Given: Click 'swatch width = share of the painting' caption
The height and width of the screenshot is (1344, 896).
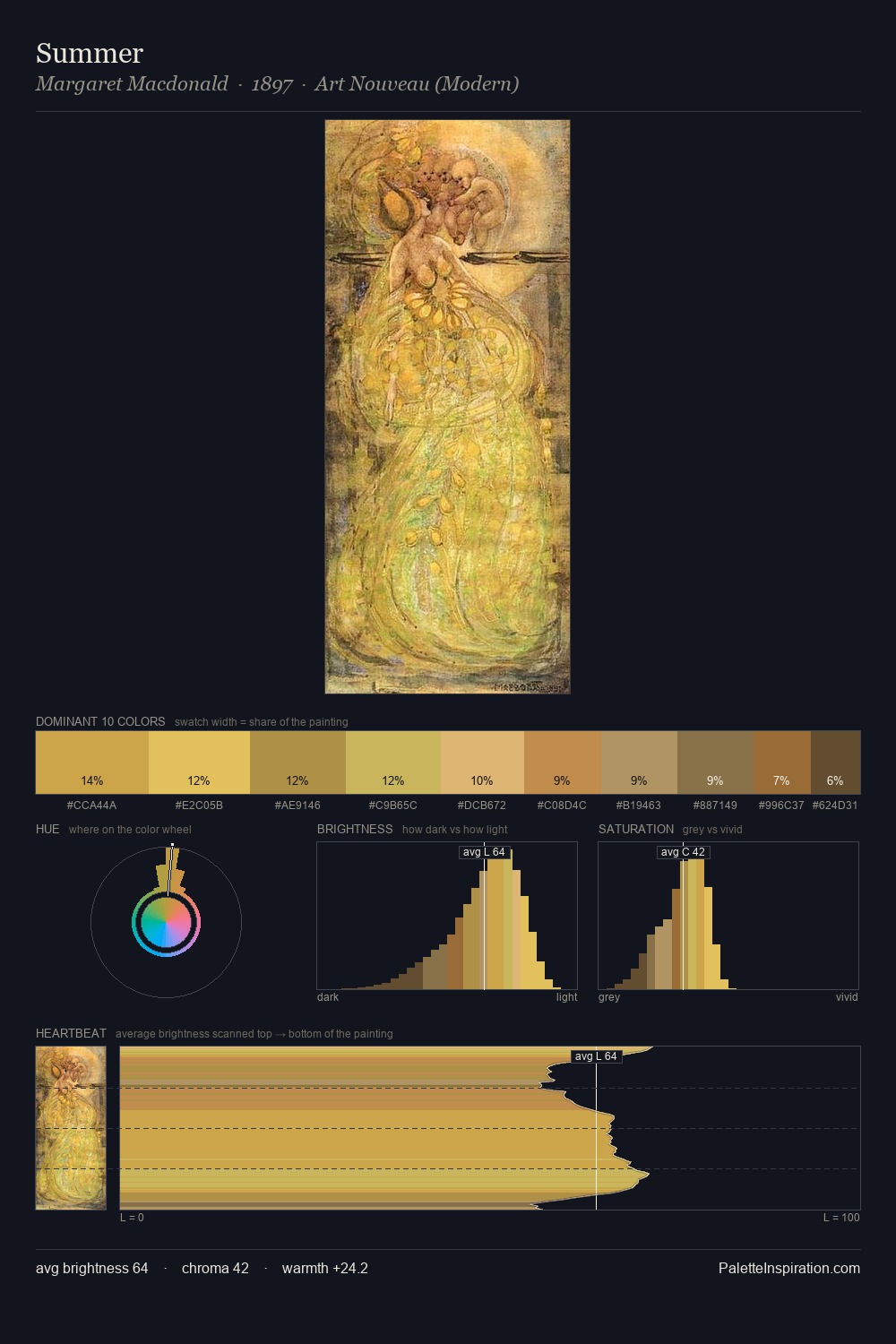Looking at the screenshot, I should point(262,722).
